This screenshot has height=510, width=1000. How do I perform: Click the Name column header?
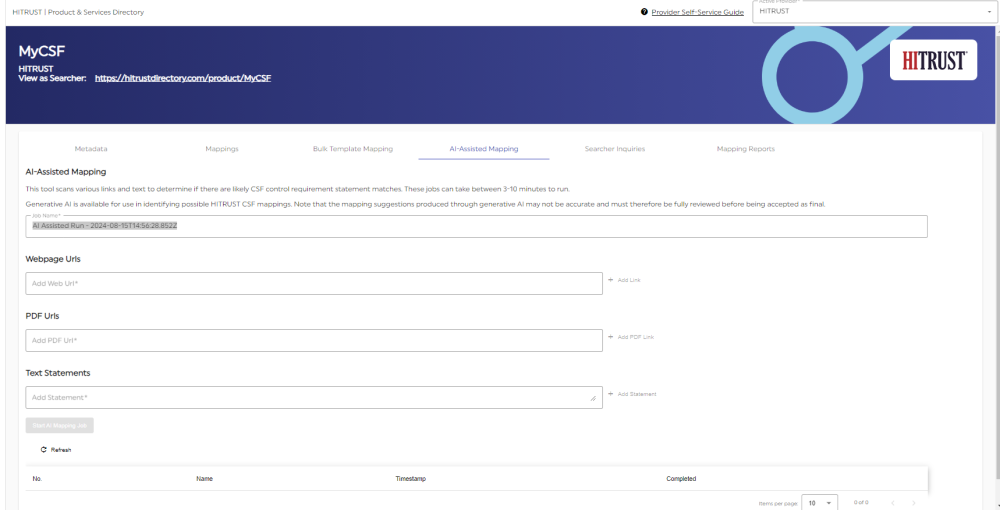pos(205,479)
